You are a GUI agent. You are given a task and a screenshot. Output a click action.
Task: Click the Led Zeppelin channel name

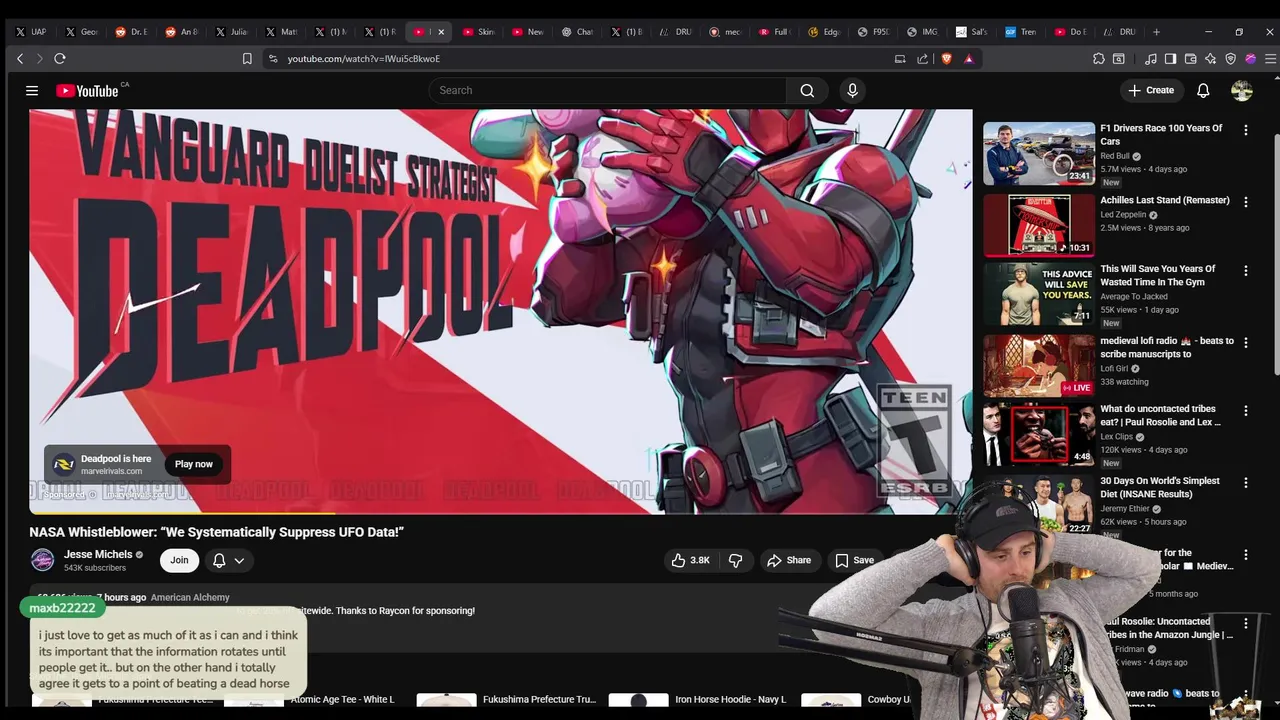(x=1122, y=215)
